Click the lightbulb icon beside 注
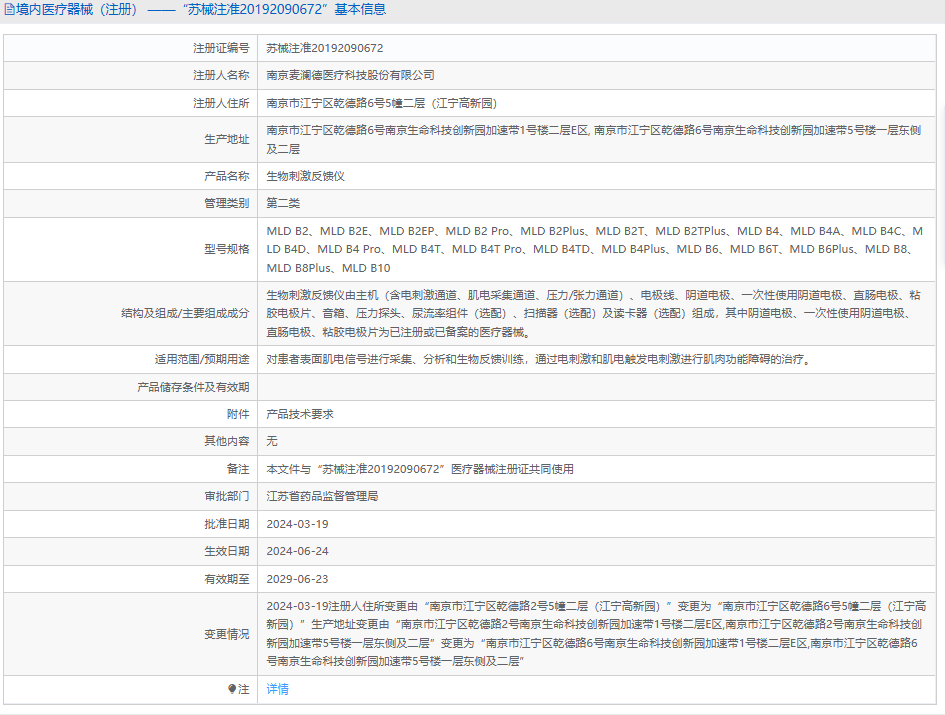 [232, 689]
